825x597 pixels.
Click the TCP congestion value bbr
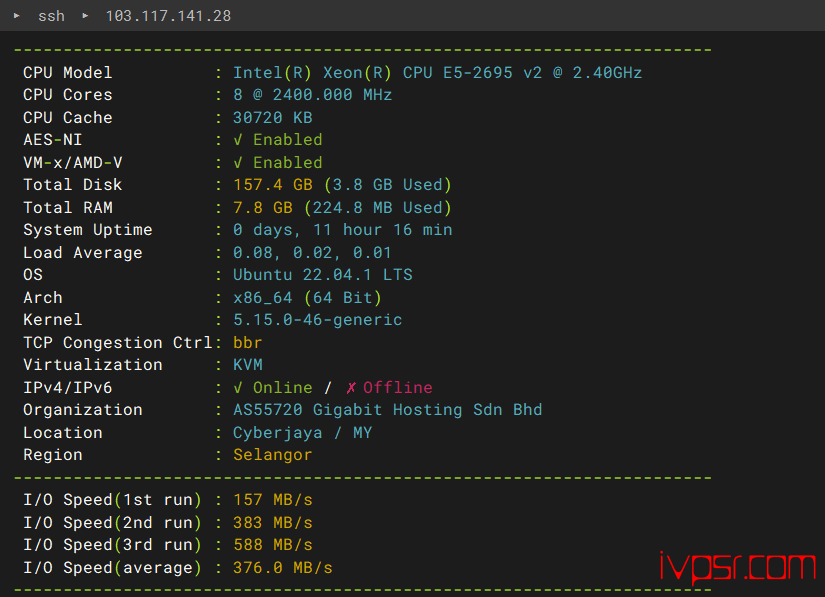pyautogui.click(x=247, y=343)
